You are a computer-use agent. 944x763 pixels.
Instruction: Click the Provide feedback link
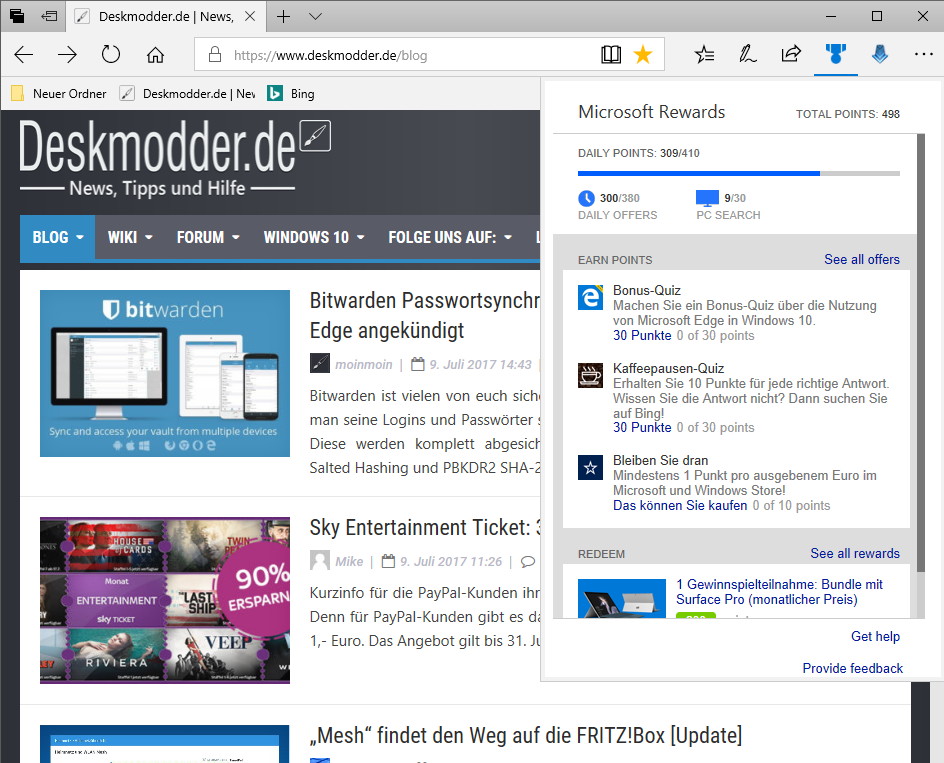pyautogui.click(x=852, y=668)
